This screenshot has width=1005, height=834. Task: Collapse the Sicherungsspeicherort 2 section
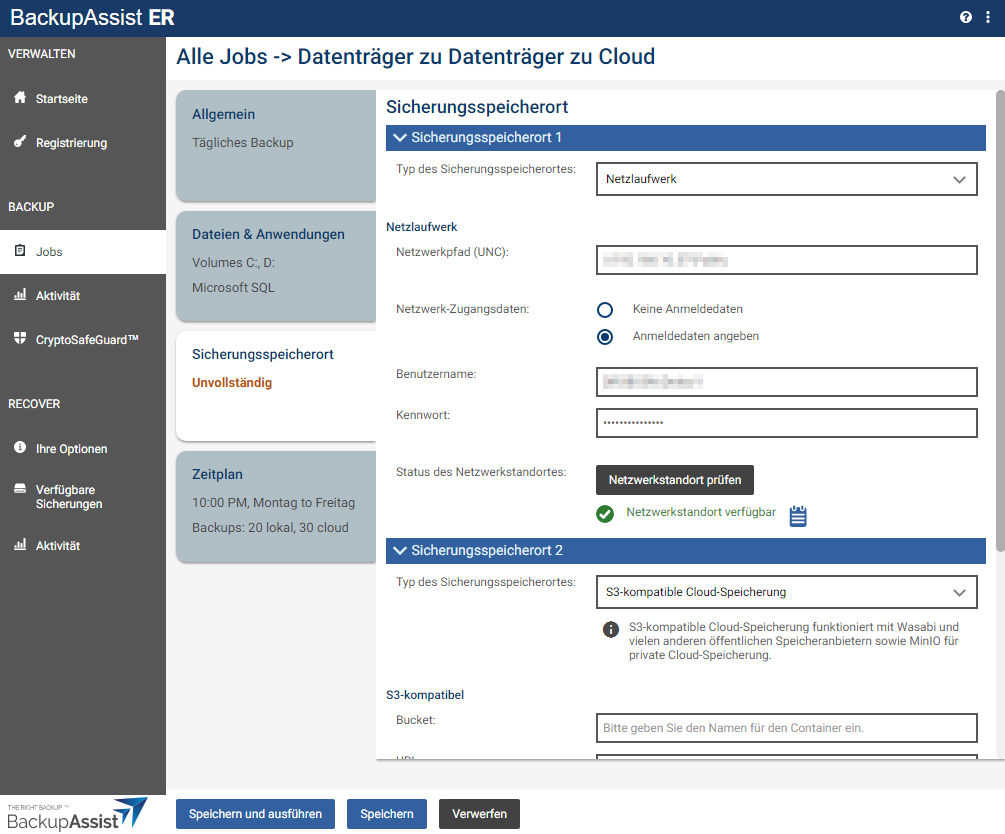click(400, 551)
